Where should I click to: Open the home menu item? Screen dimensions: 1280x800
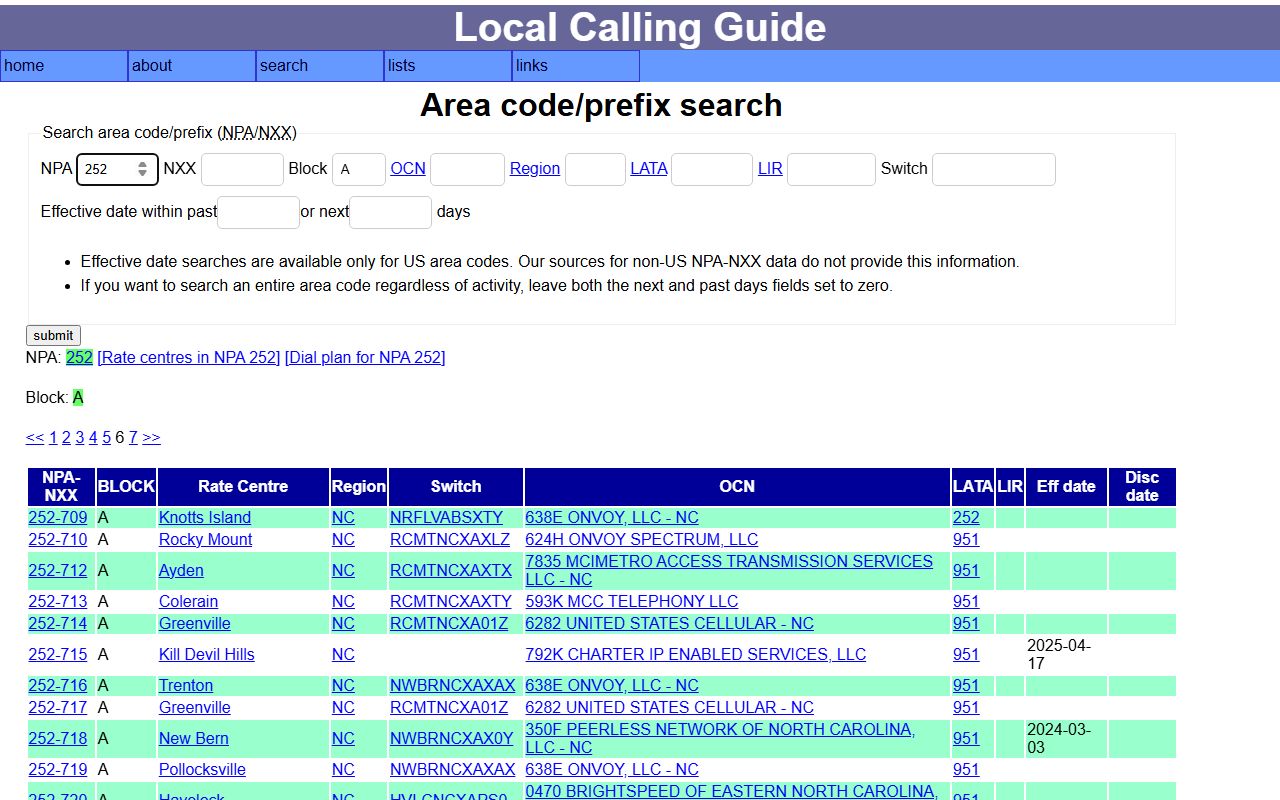pyautogui.click(x=64, y=66)
